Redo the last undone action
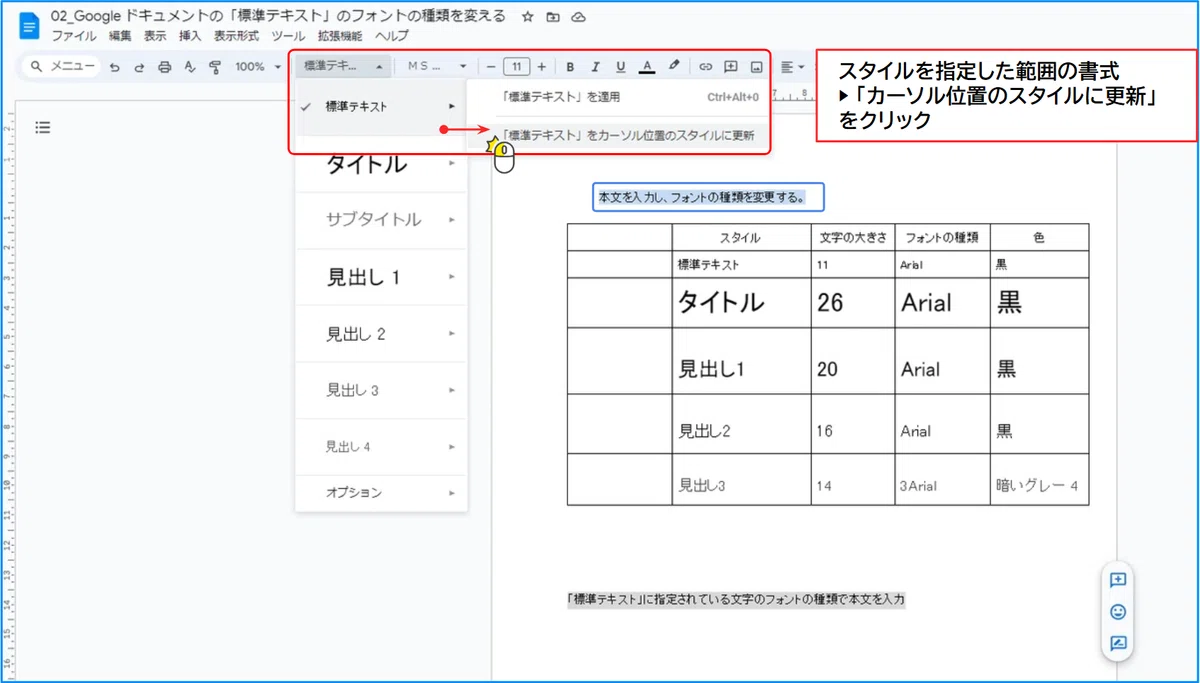This screenshot has width=1200, height=683. tap(139, 67)
